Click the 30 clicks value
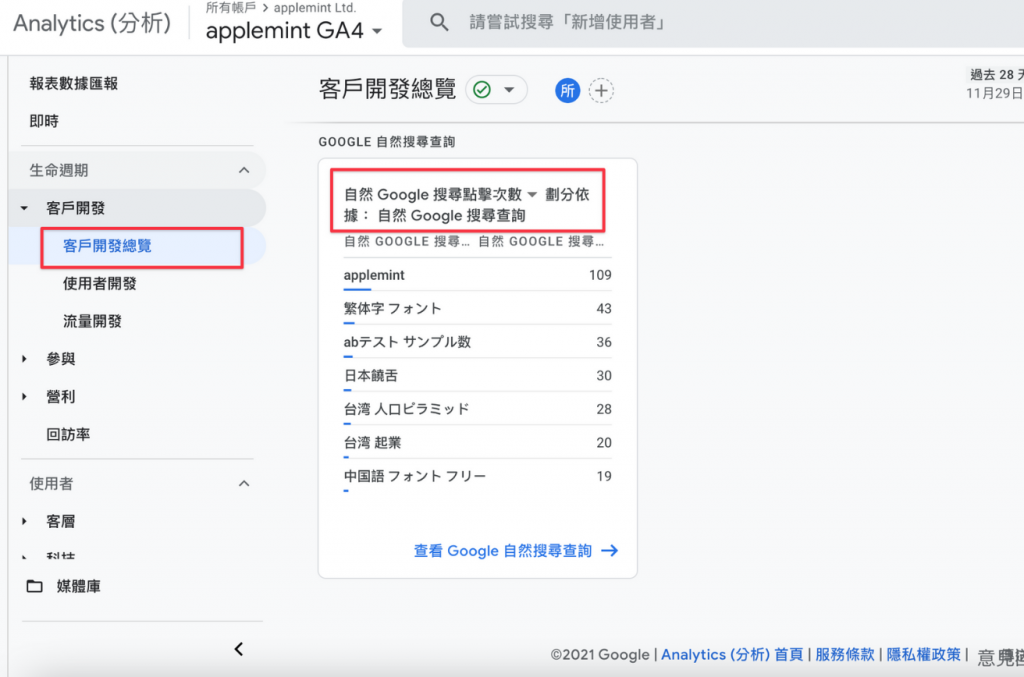 [x=604, y=376]
